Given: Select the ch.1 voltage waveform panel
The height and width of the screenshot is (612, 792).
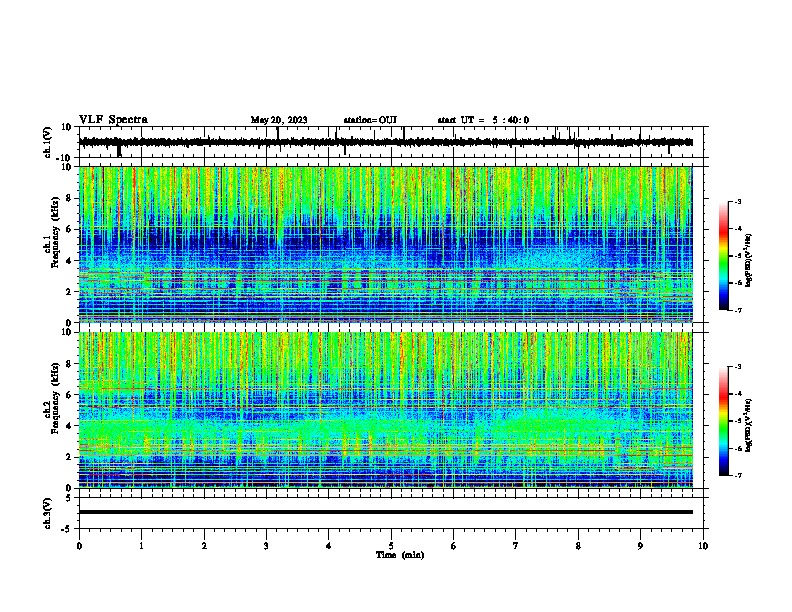Looking at the screenshot, I should (393, 142).
